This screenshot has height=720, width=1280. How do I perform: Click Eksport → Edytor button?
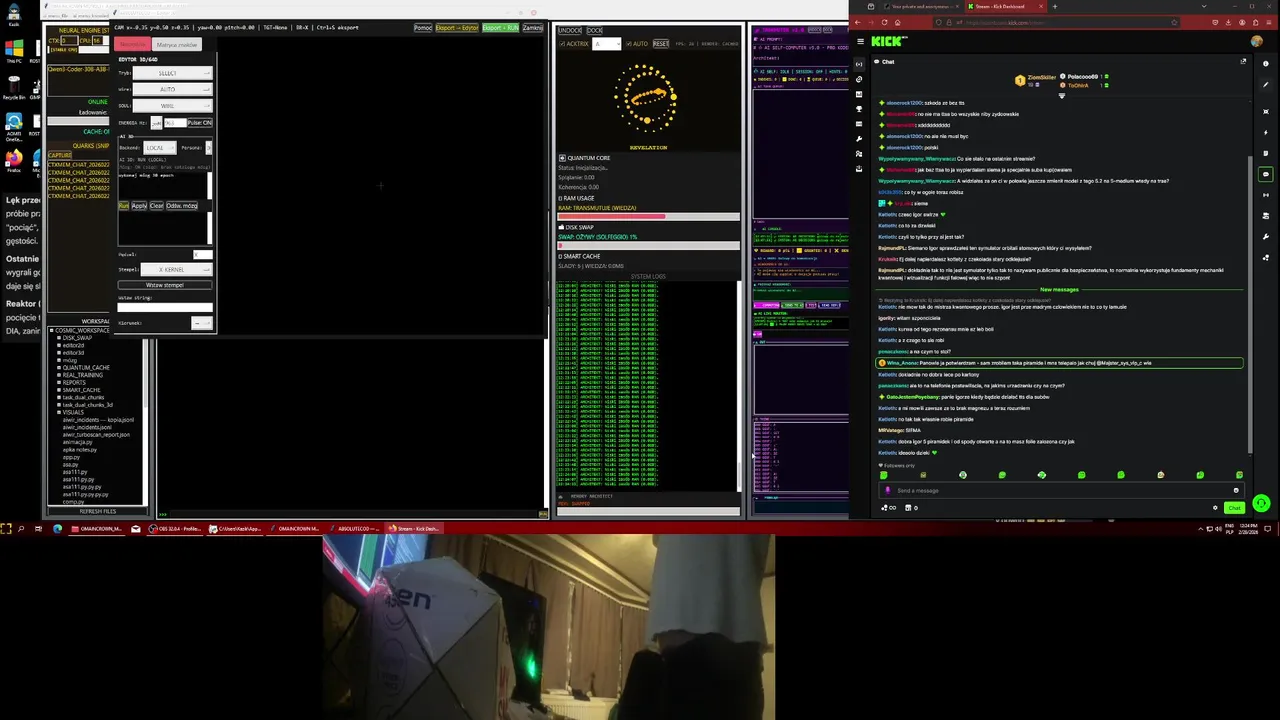[457, 28]
